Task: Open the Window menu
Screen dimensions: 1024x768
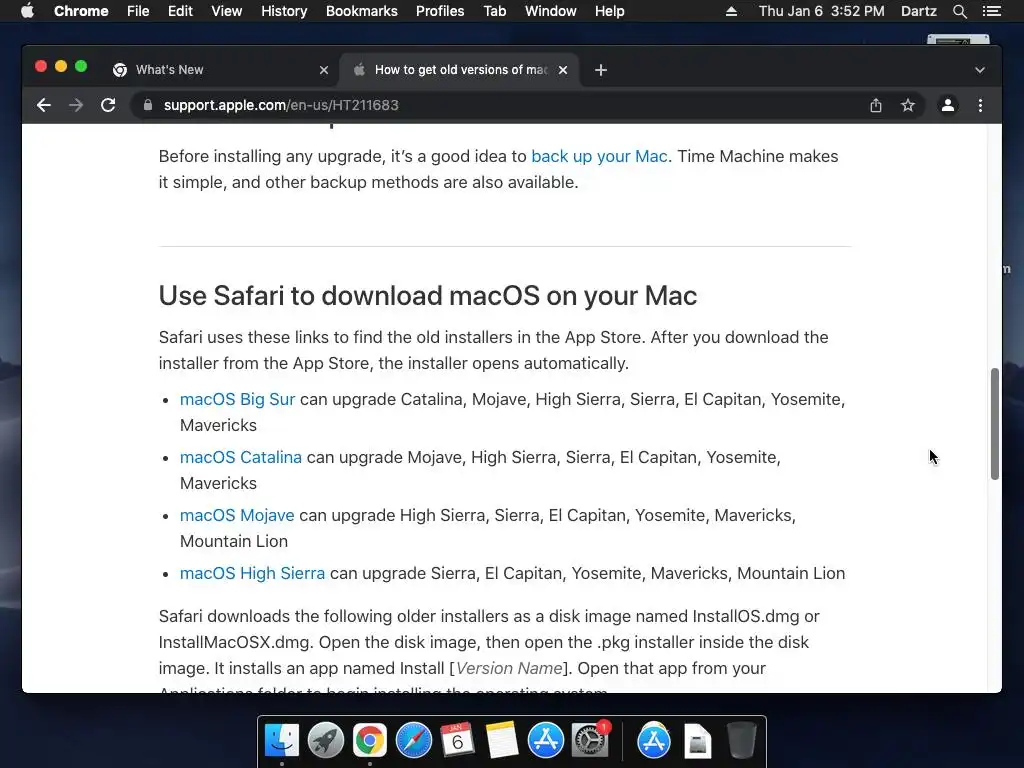Action: tap(551, 11)
